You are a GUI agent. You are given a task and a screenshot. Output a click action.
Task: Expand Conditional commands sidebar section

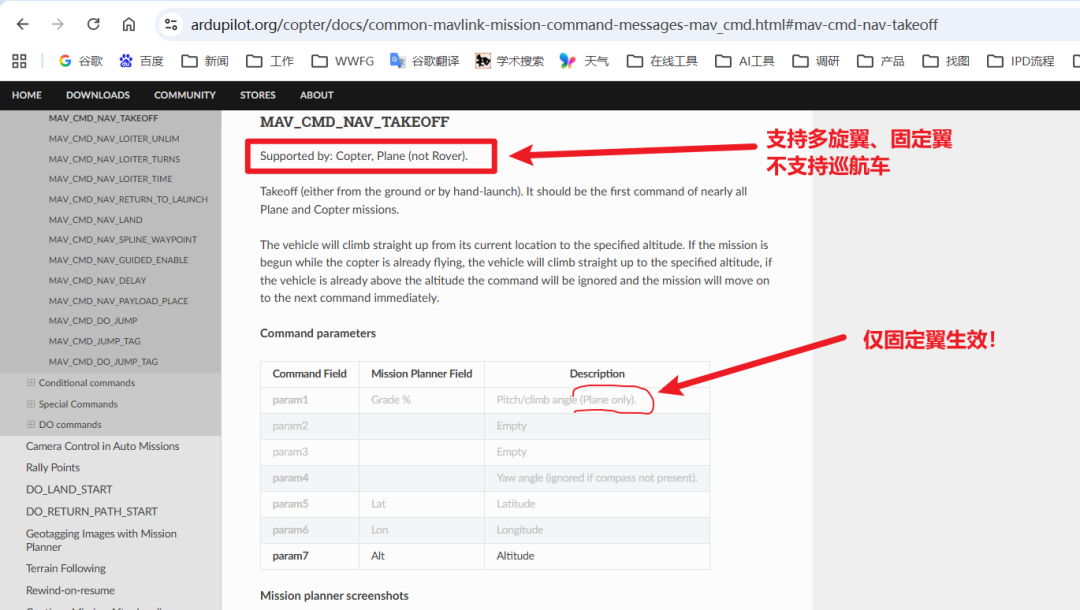pos(30,382)
